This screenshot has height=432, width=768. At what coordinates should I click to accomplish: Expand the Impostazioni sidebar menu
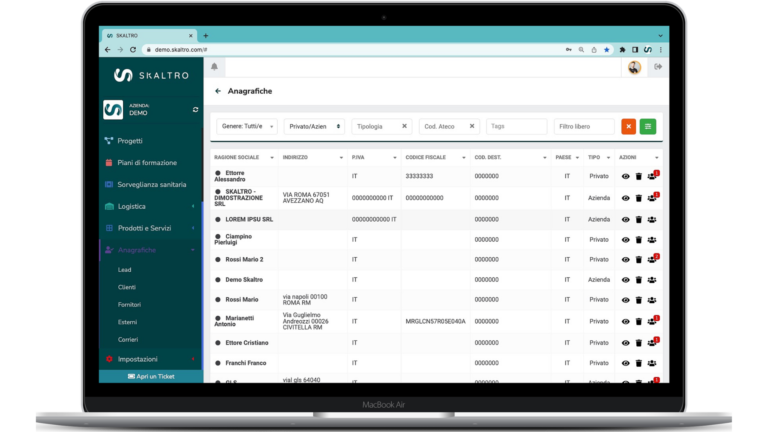point(151,359)
